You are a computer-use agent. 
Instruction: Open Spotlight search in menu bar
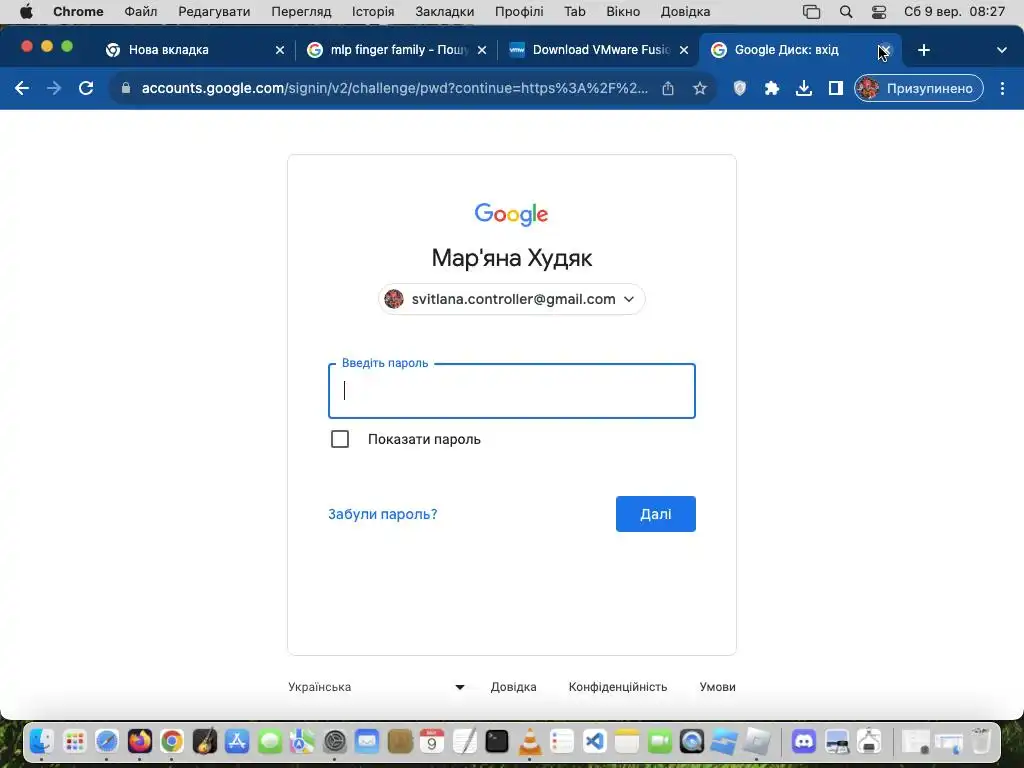846,12
